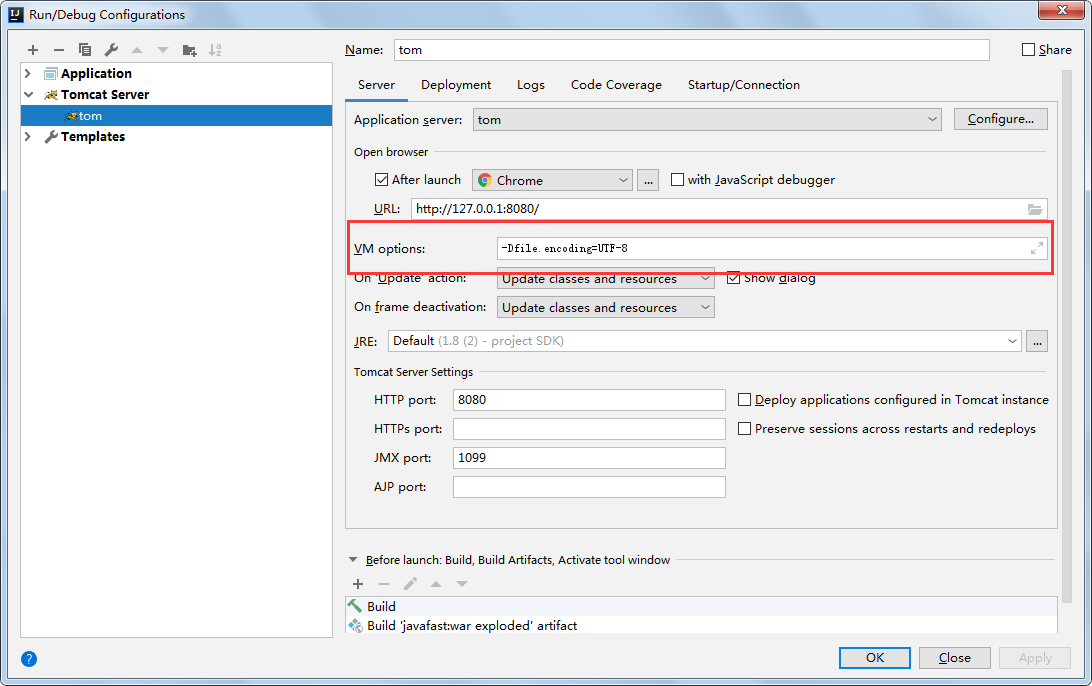Click the sort configurations alphabetically icon
Image resolution: width=1092 pixels, height=686 pixels.
215,50
